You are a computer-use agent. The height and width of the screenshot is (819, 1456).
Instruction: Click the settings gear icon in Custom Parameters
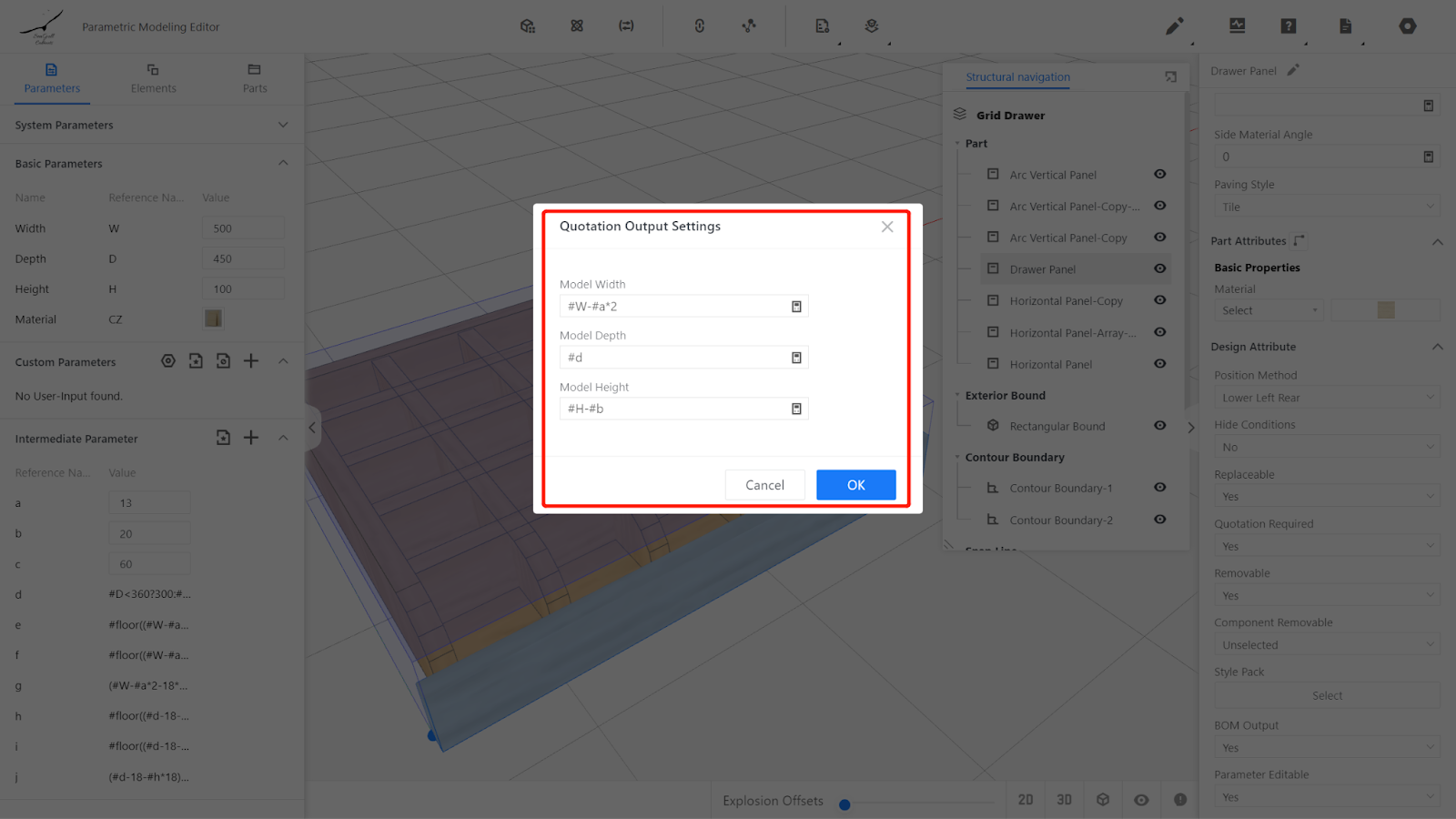(x=168, y=361)
